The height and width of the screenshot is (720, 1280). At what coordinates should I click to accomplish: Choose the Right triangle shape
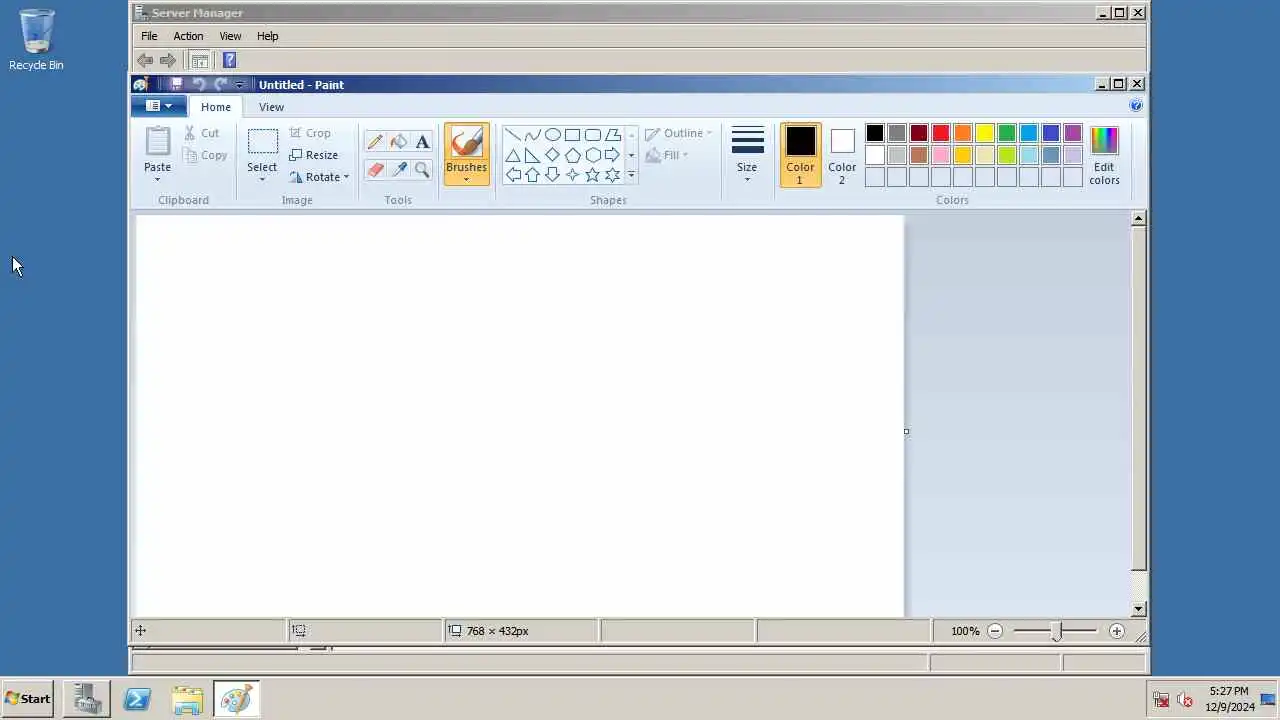point(532,155)
